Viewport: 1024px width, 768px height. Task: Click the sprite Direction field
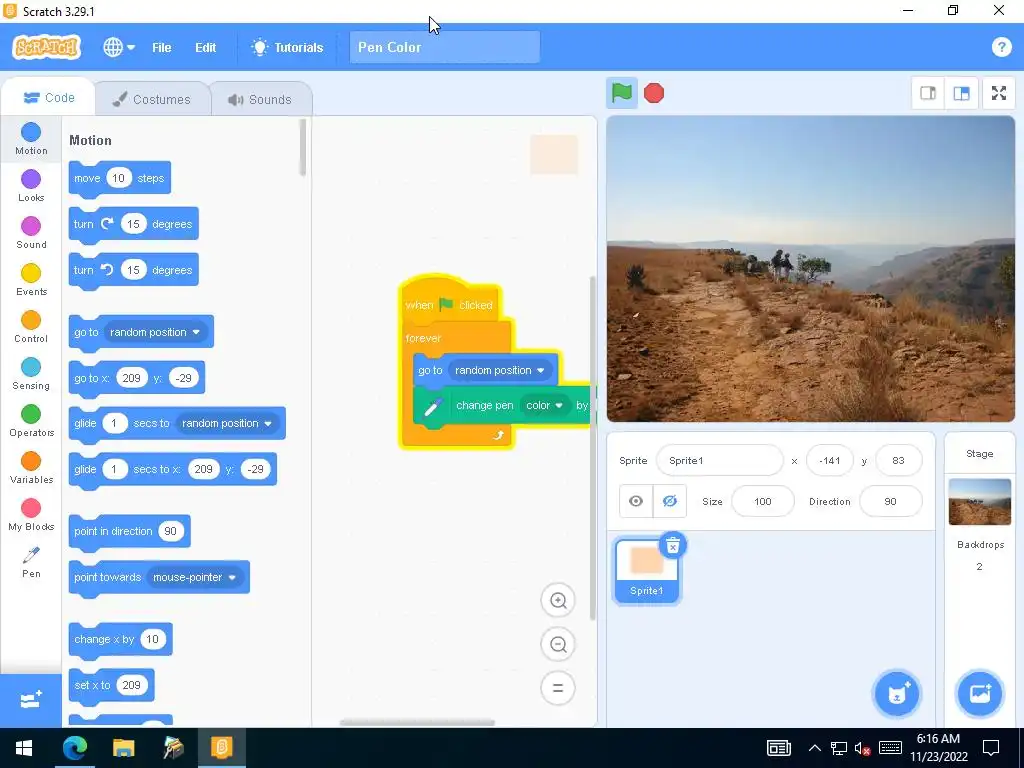pos(890,502)
